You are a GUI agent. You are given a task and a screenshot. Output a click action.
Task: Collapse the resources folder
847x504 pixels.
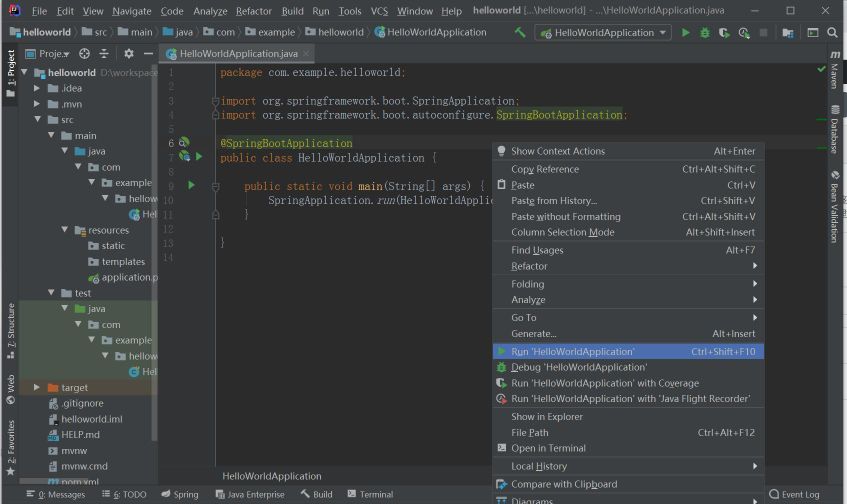point(64,230)
